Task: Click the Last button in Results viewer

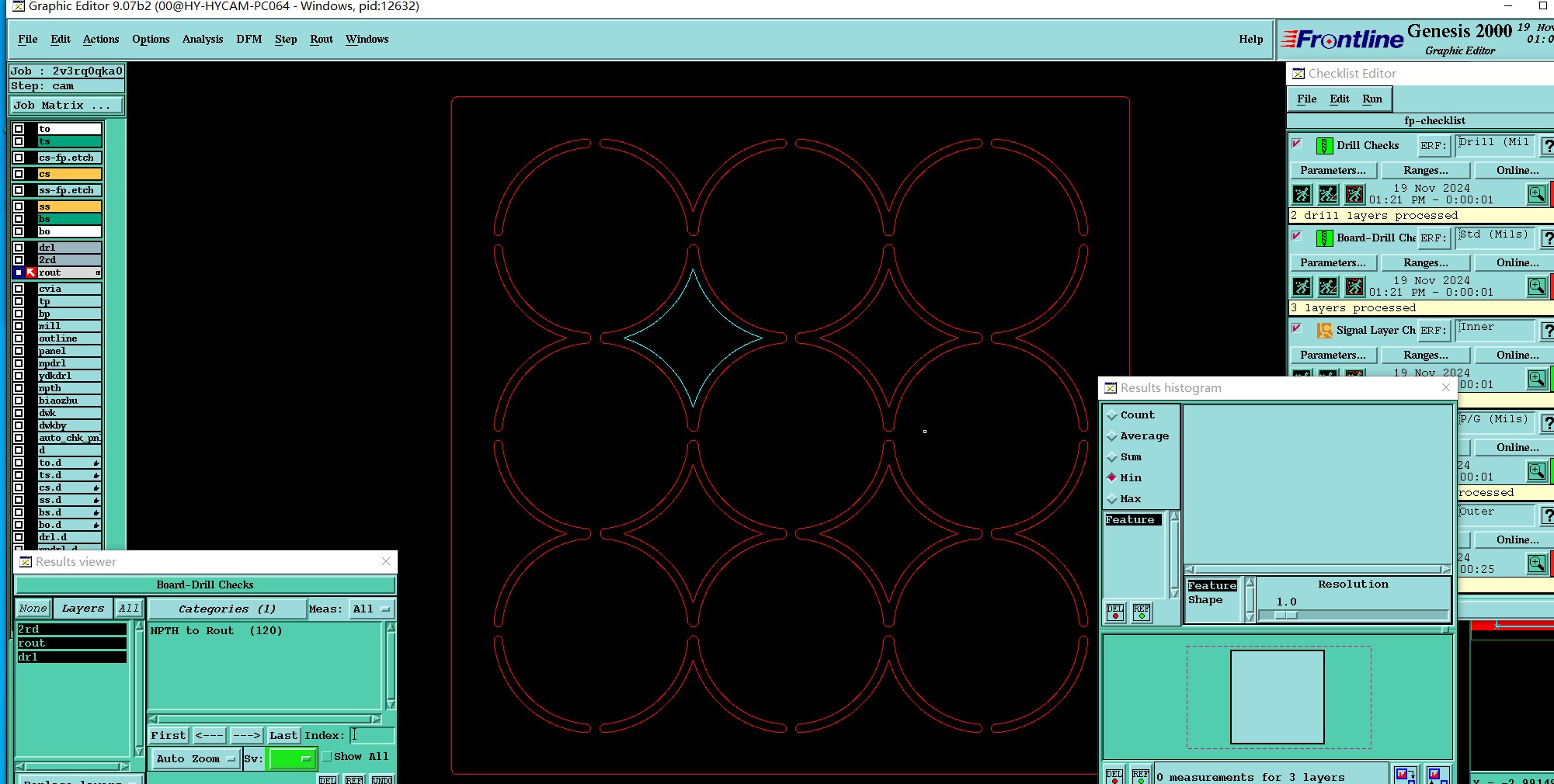Action: 283,735
